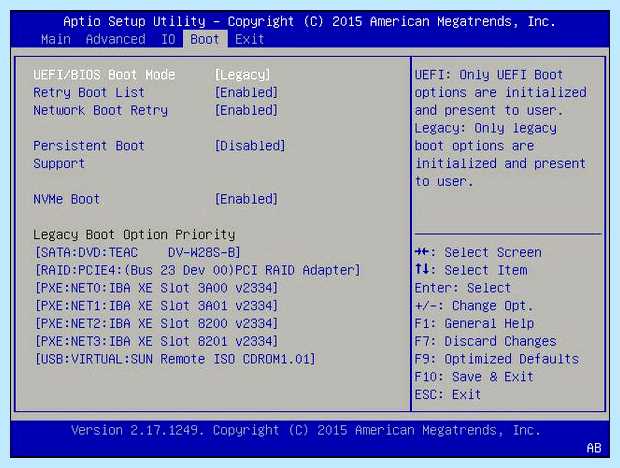Click the '+/-: Change Opt.' hint

pos(474,306)
